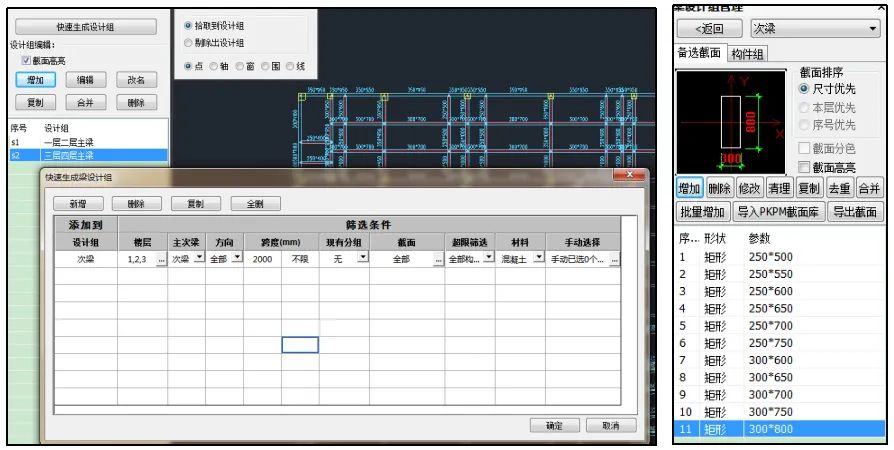The width and height of the screenshot is (894, 450).
Task: Click 新增 in the quick generate dialog
Action: click(78, 204)
